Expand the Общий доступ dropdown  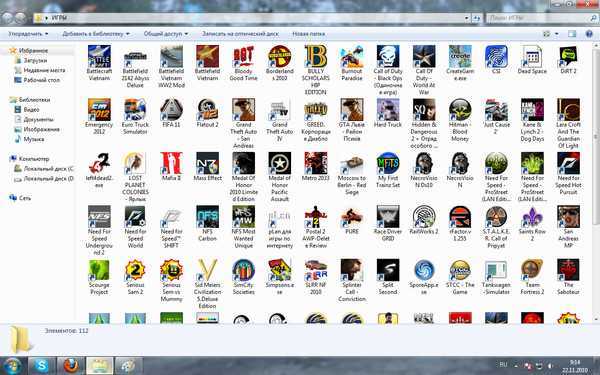(166, 34)
